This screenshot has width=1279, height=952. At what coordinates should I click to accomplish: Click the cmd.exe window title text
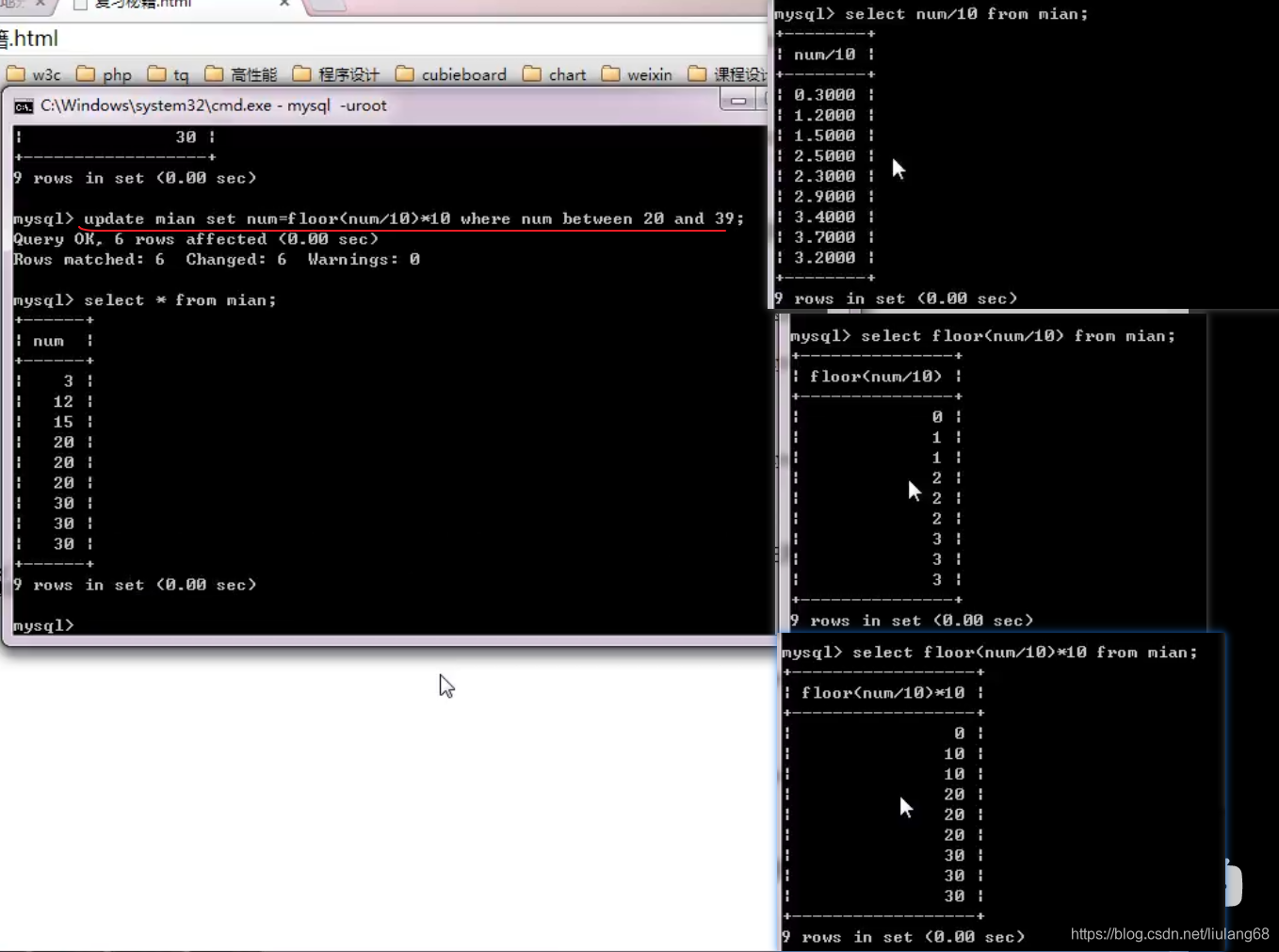click(214, 105)
